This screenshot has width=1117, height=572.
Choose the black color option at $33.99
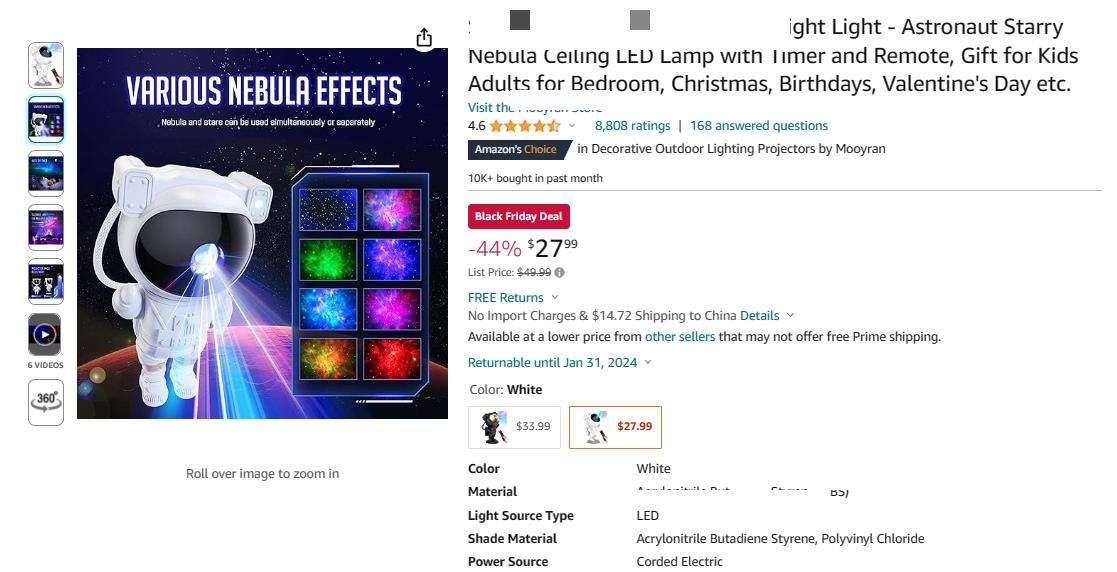coord(514,427)
